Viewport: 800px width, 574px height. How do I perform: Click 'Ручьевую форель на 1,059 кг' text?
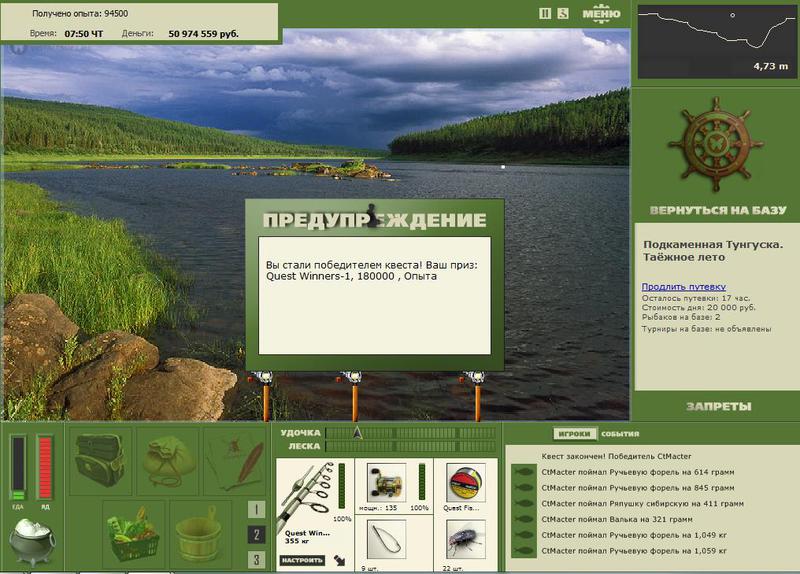tap(668, 551)
